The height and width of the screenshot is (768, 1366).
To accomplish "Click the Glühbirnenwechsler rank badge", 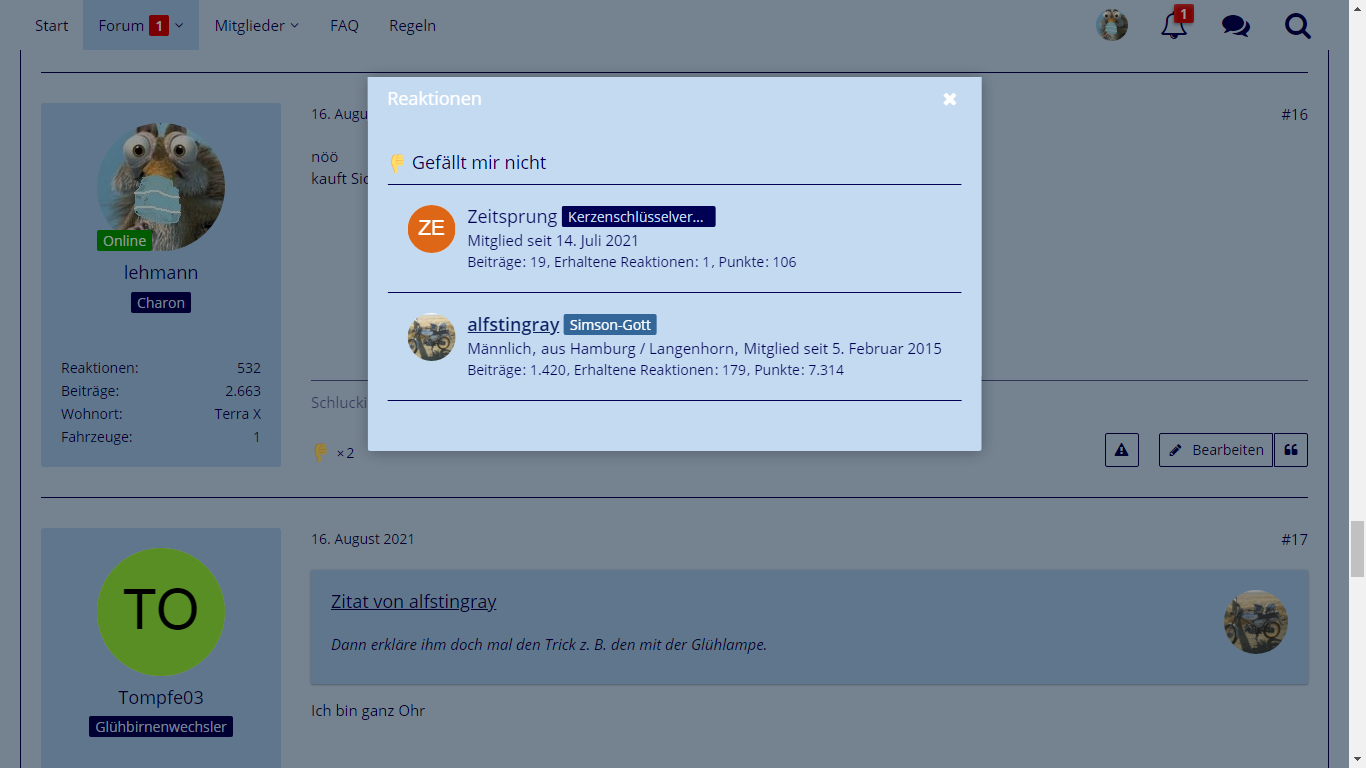I will click(x=161, y=727).
